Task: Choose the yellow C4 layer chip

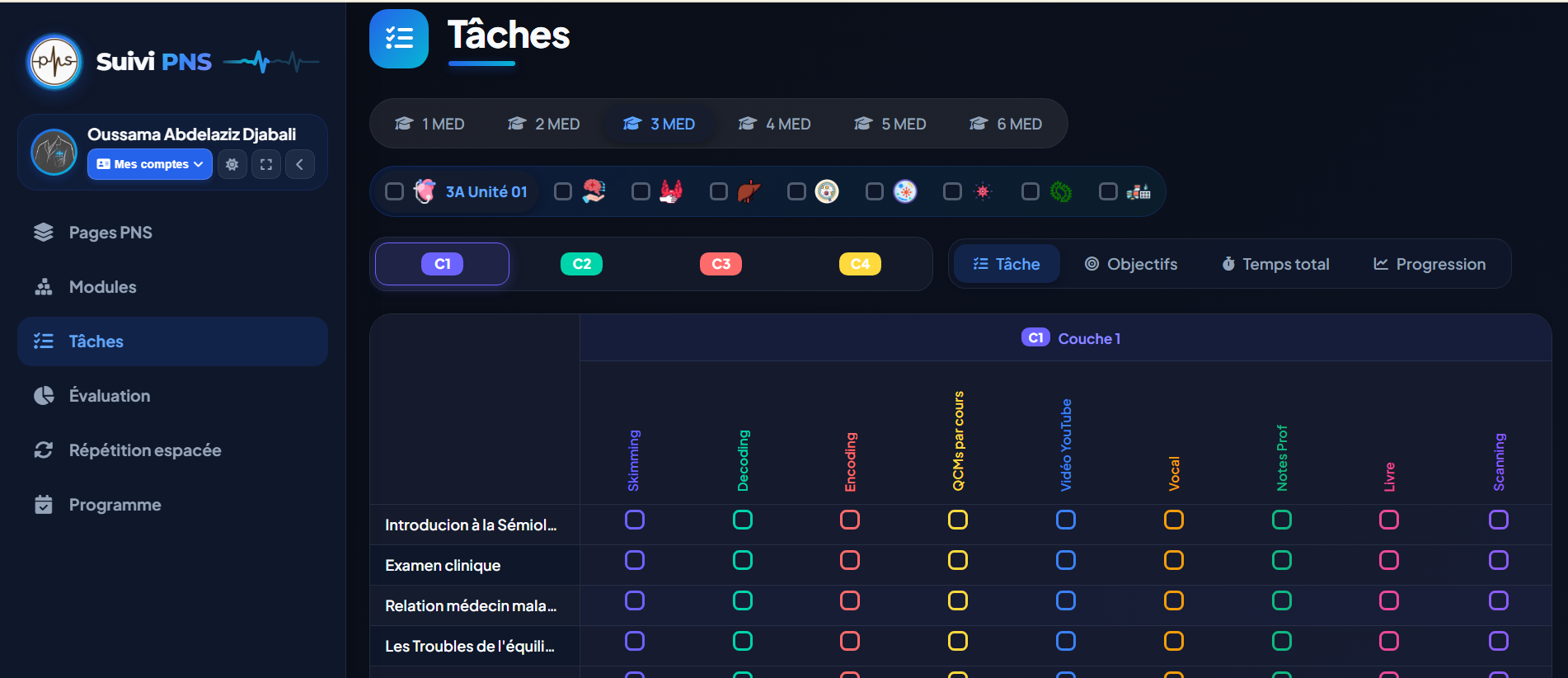Action: pos(860,264)
